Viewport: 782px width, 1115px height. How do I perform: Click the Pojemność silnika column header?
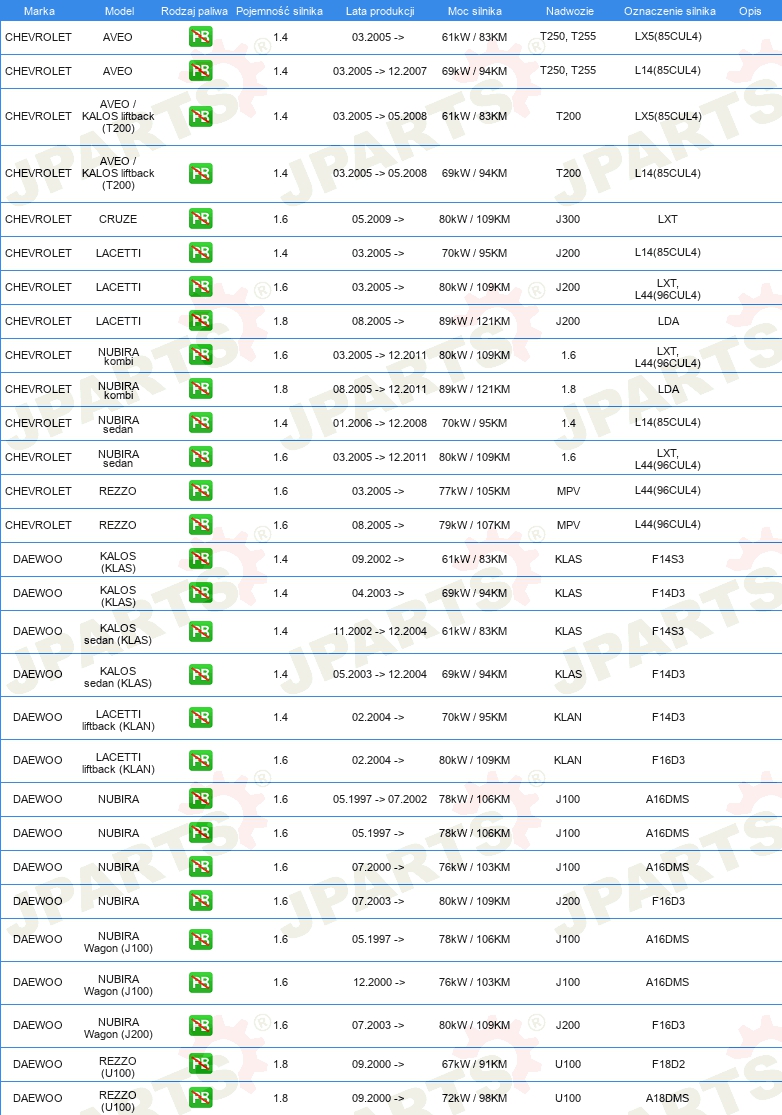[279, 11]
